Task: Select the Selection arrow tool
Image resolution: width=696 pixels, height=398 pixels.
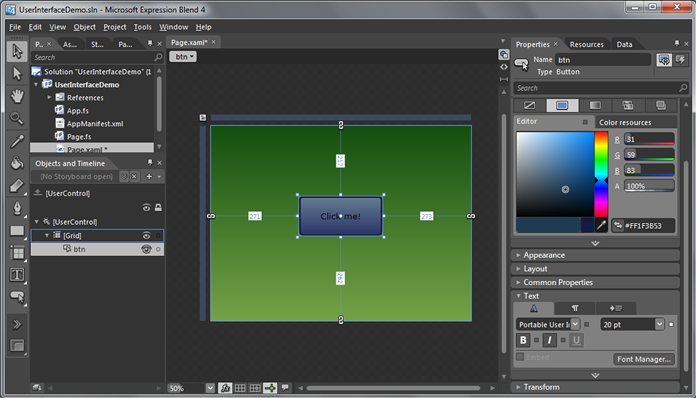Action: [17, 51]
